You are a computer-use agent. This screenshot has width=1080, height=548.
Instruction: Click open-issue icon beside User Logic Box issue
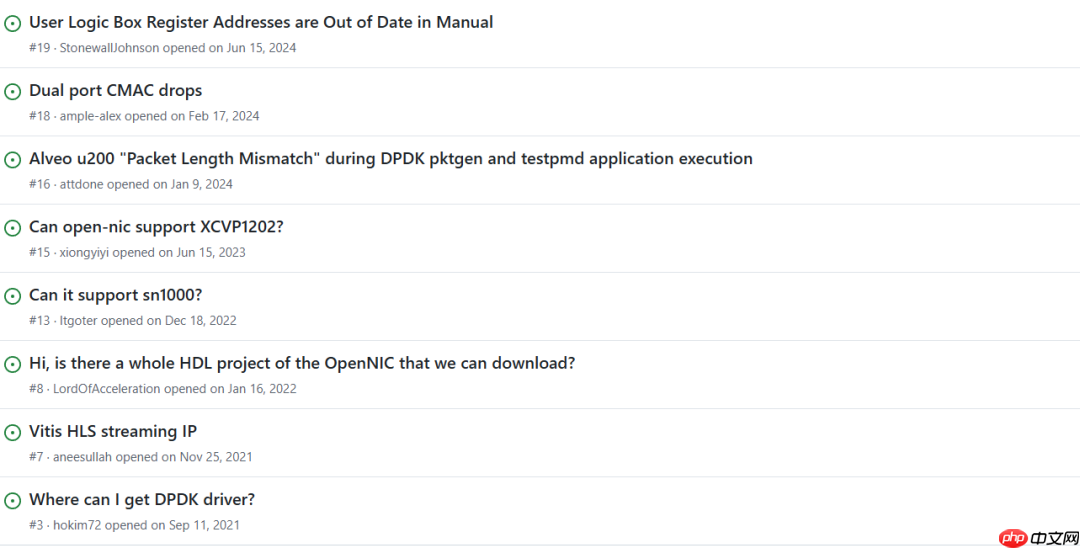[x=13, y=23]
